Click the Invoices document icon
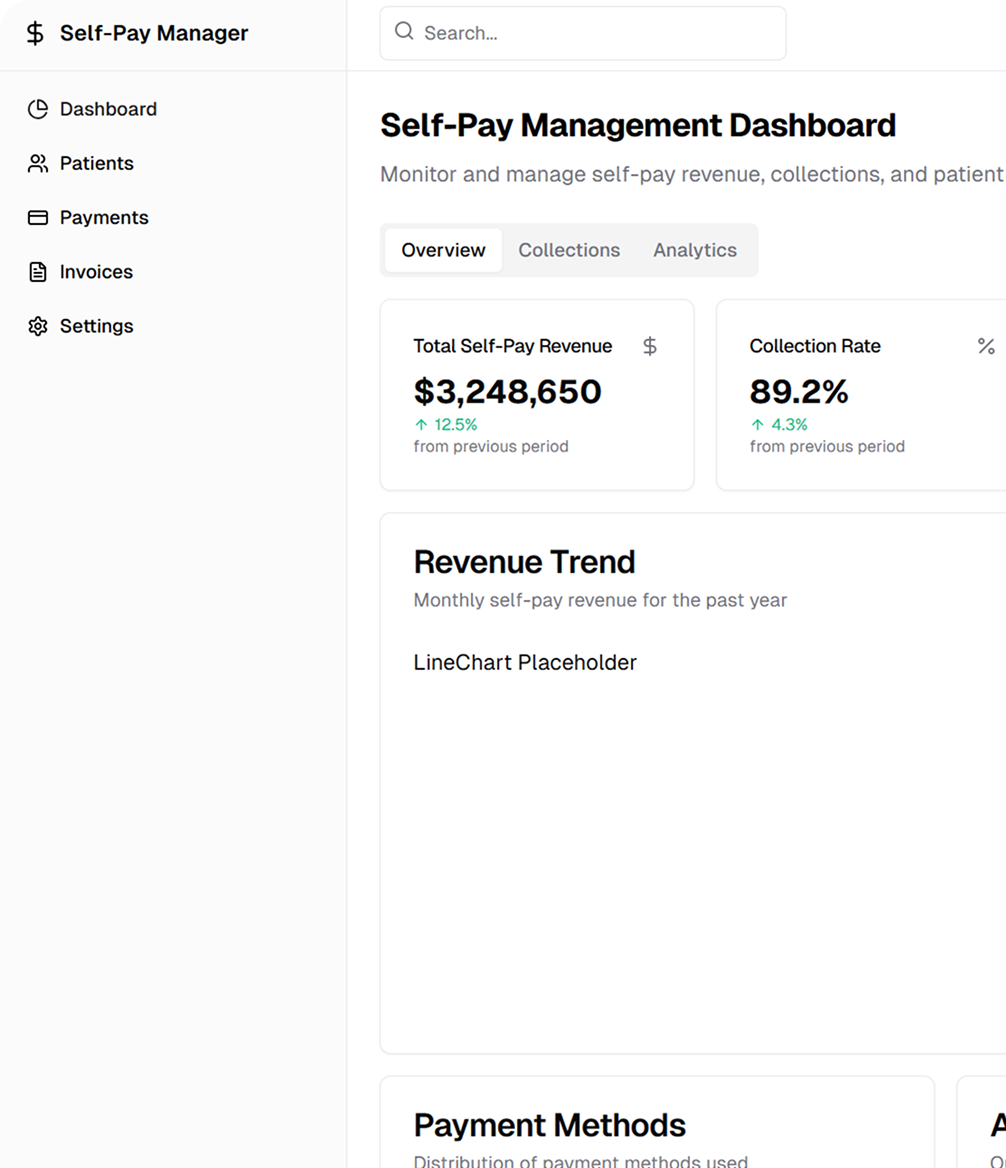 (38, 272)
